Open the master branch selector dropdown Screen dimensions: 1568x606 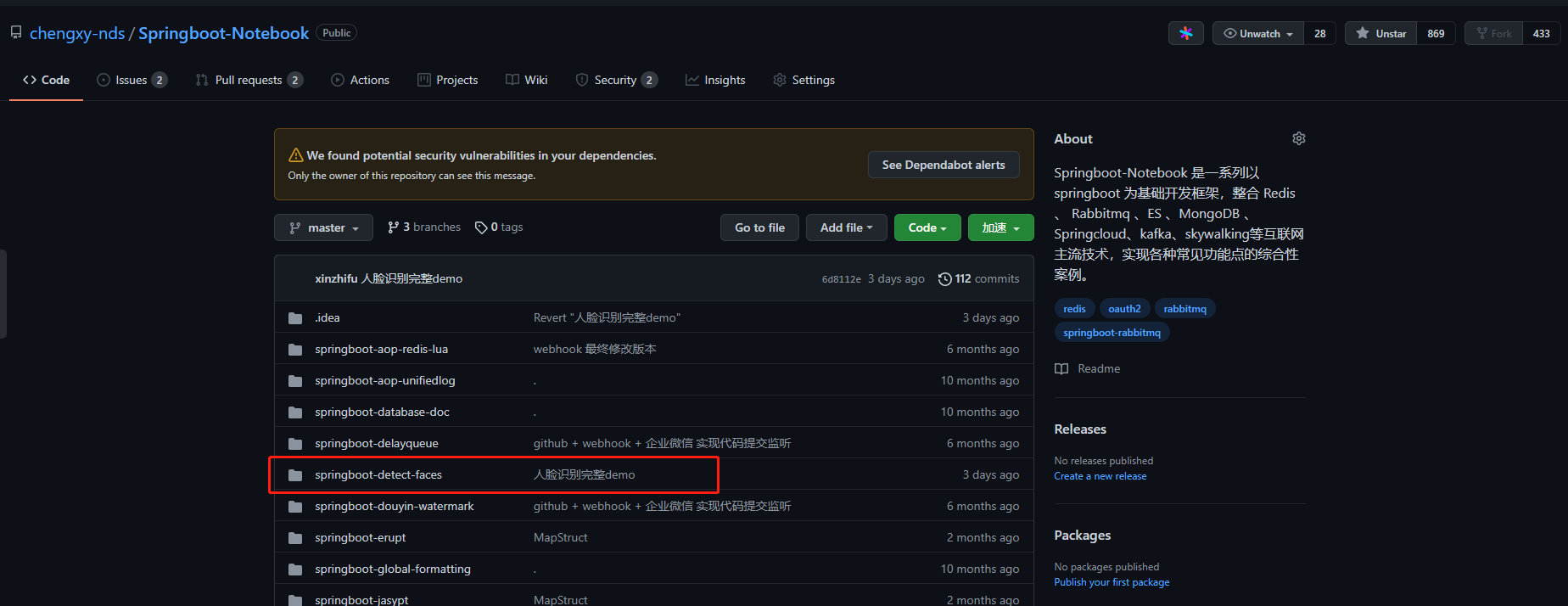point(323,227)
